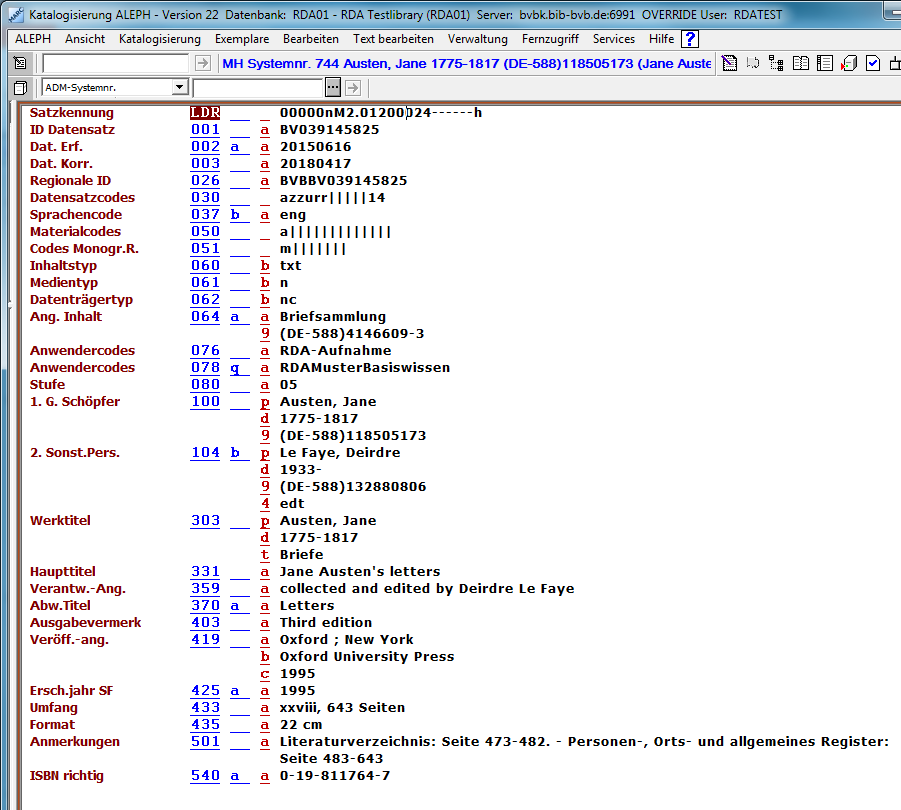Select the highlighted LDR field tag
This screenshot has height=810, width=901.
(x=205, y=113)
